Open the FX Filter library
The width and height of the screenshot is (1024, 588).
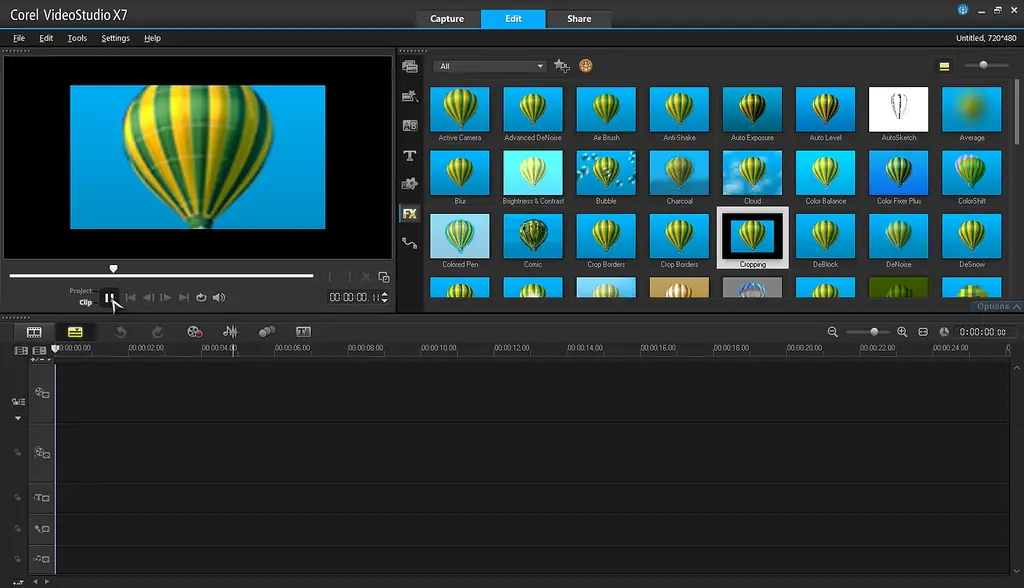coord(409,214)
